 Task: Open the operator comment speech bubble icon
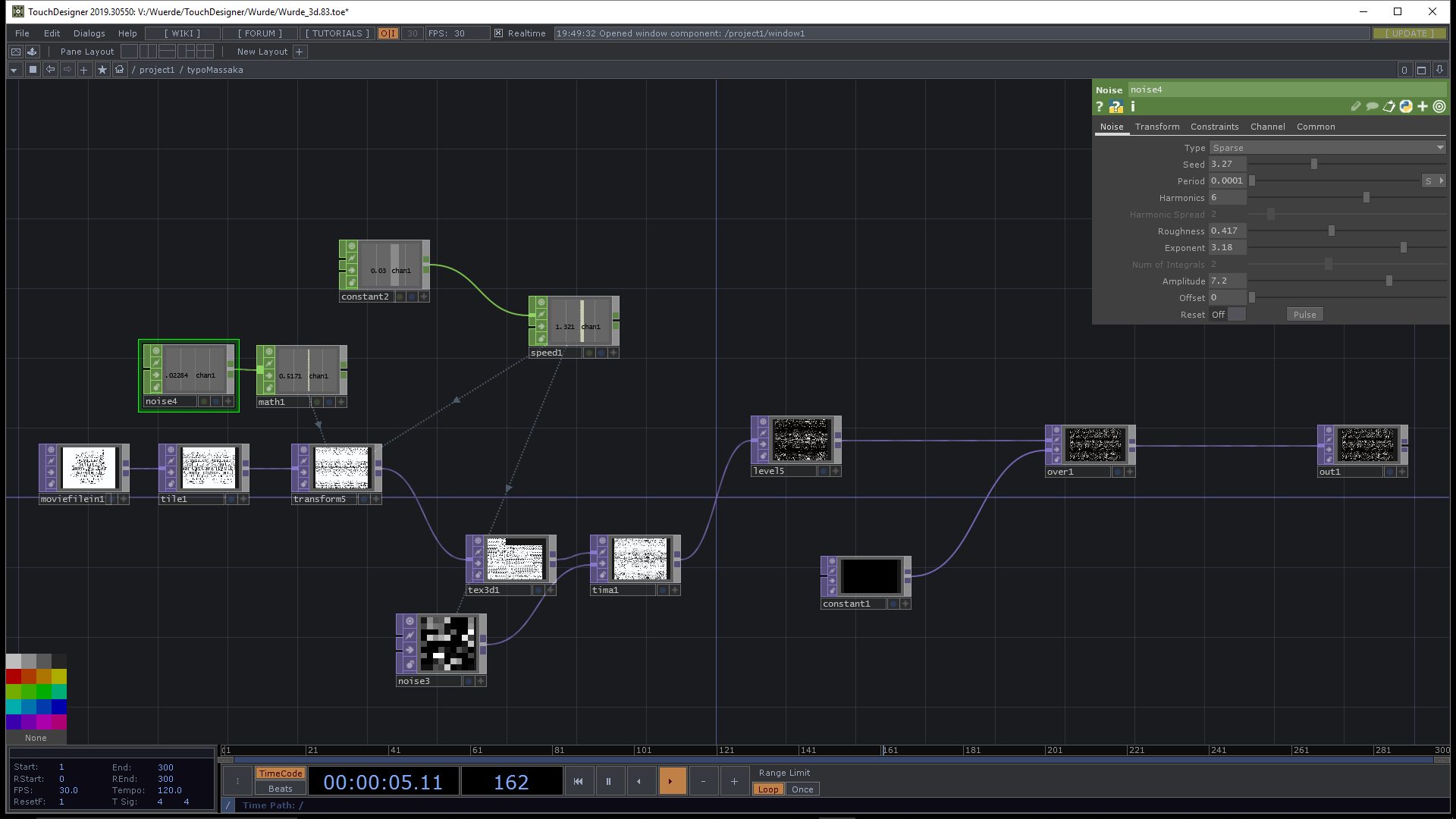tap(1372, 107)
